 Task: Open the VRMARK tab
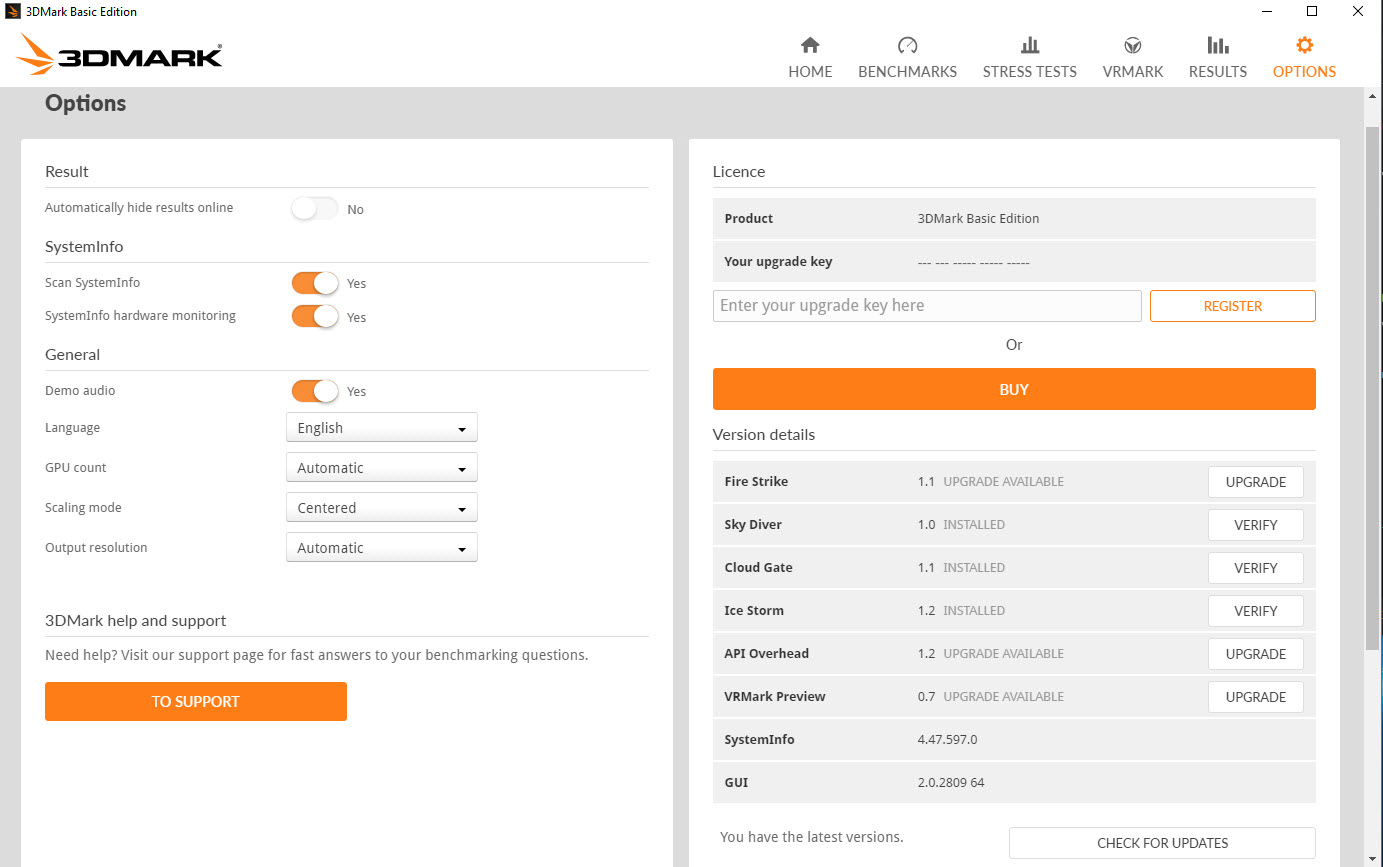click(x=1133, y=72)
